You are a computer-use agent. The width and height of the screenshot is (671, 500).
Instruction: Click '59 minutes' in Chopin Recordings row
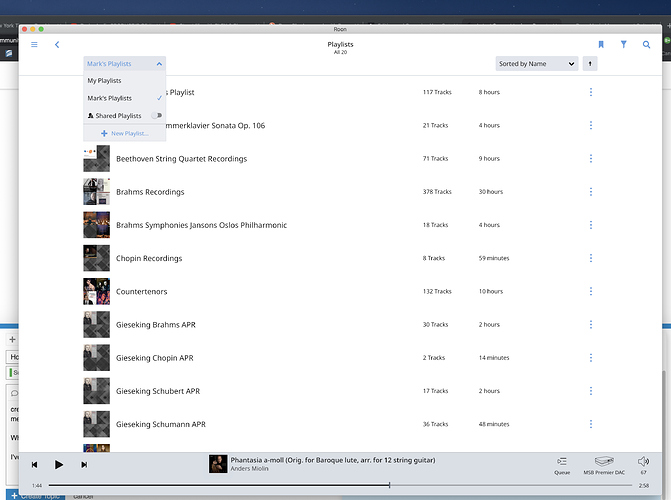tap(494, 258)
